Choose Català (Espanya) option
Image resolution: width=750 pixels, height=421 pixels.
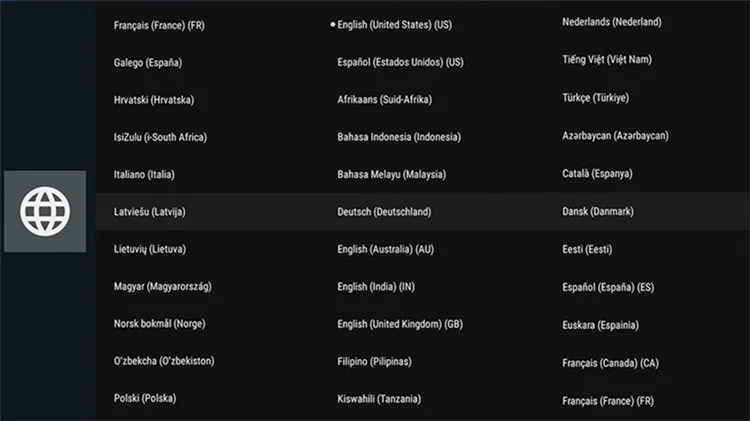point(597,174)
